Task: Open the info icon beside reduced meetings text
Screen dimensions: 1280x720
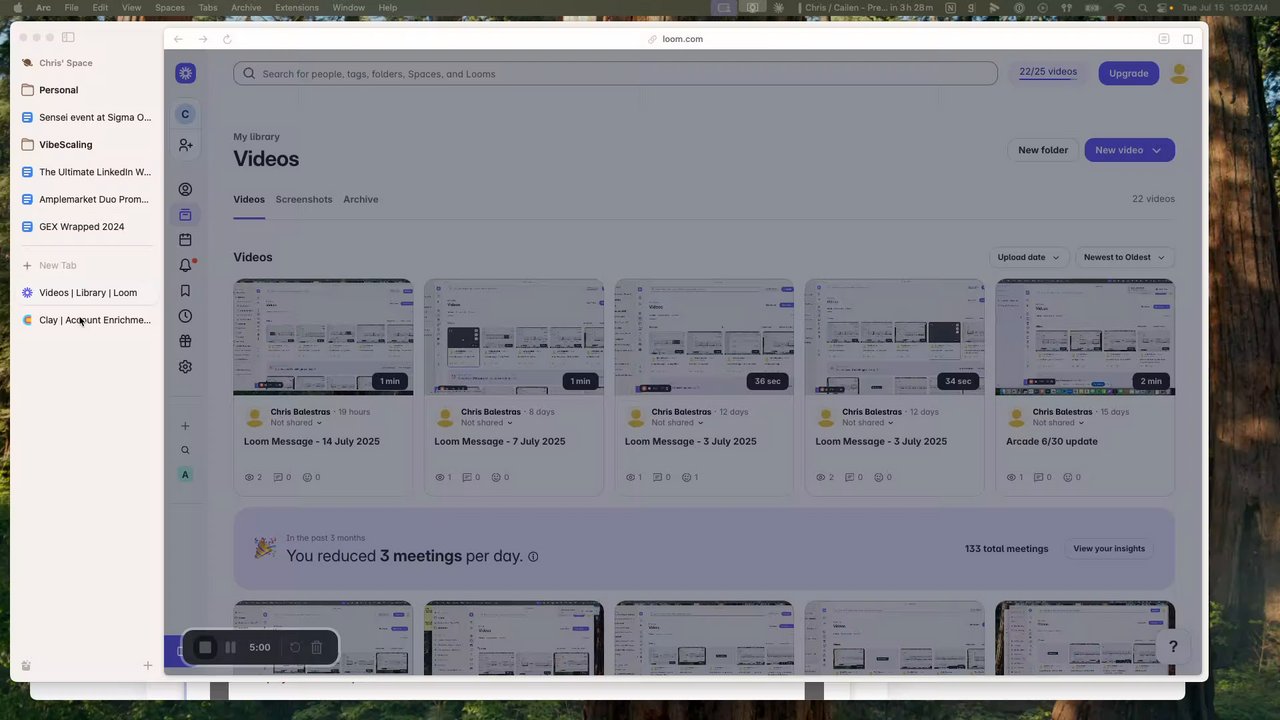Action: click(533, 557)
